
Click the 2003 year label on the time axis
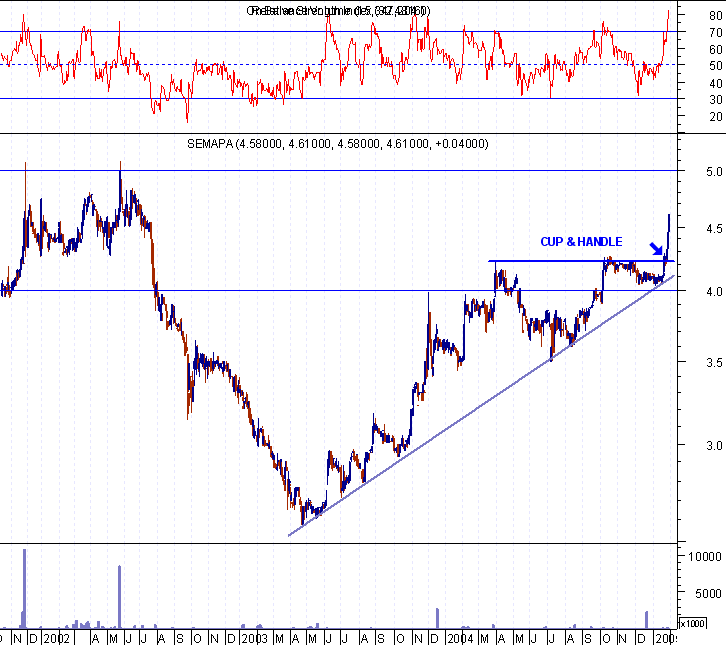point(254,639)
